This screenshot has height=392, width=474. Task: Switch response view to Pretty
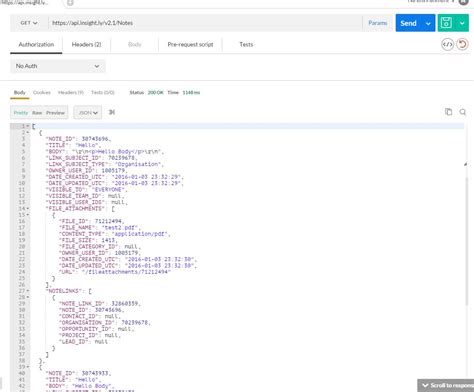[21, 113]
